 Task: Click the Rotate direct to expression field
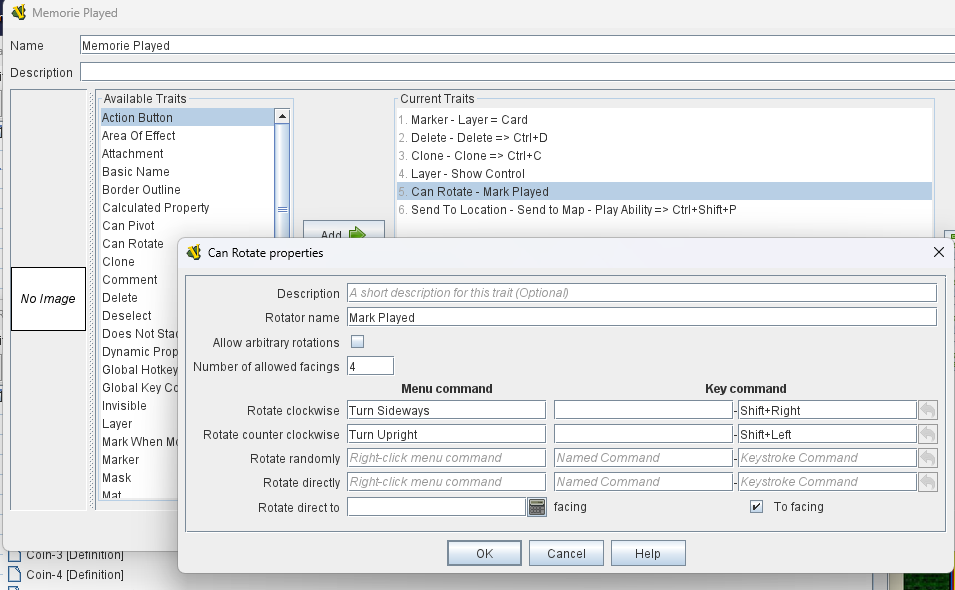click(436, 507)
